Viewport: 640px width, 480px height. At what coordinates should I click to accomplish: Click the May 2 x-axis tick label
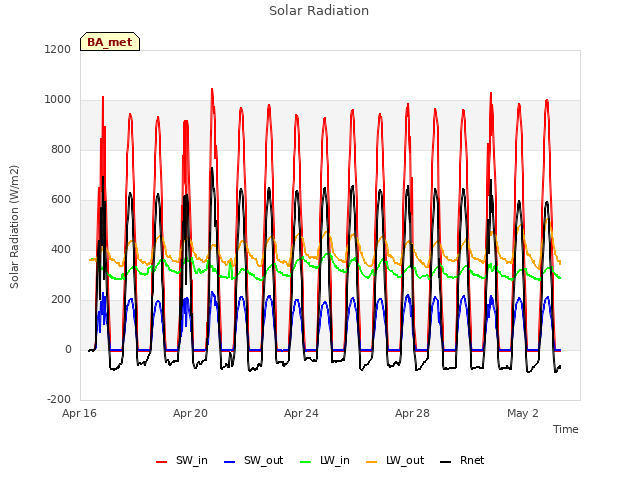coord(523,413)
